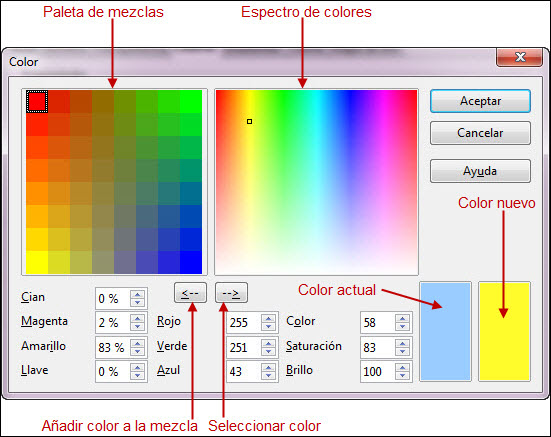Decrease the Brillo value with down arrow
The height and width of the screenshot is (437, 551).
coord(402,375)
